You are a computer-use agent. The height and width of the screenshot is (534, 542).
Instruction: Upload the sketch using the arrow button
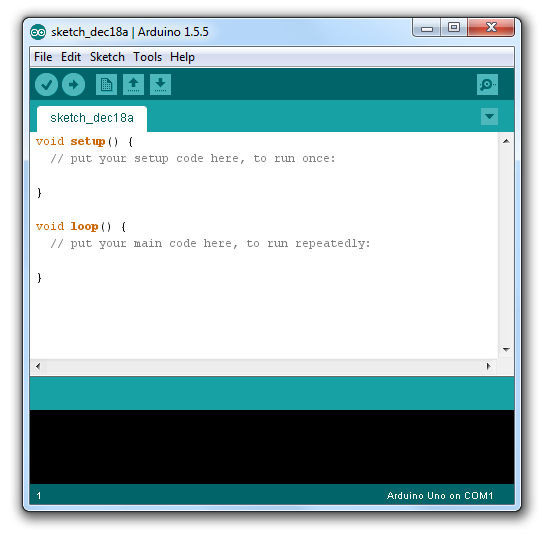(73, 85)
